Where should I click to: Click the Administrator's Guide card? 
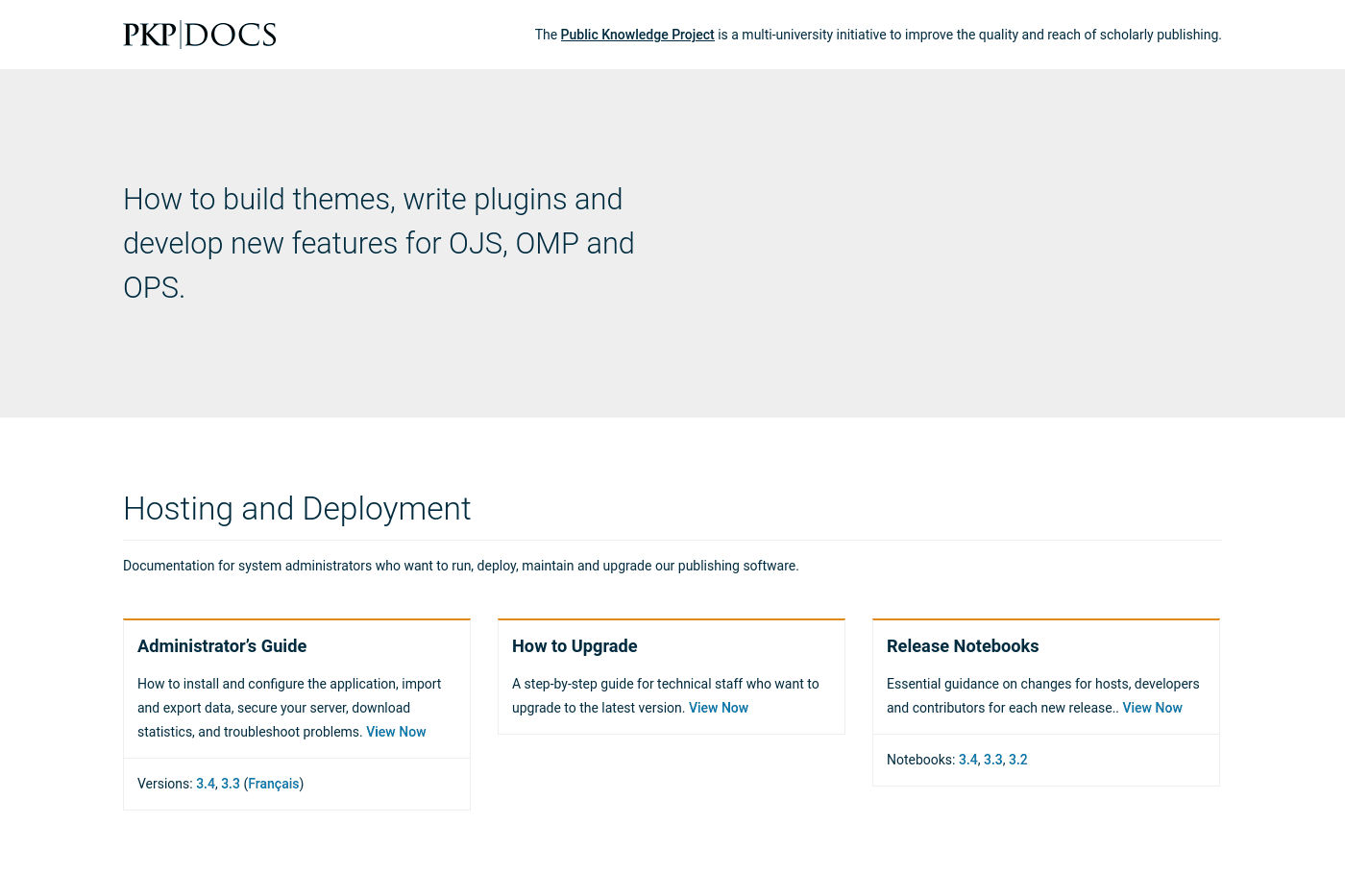click(x=297, y=688)
